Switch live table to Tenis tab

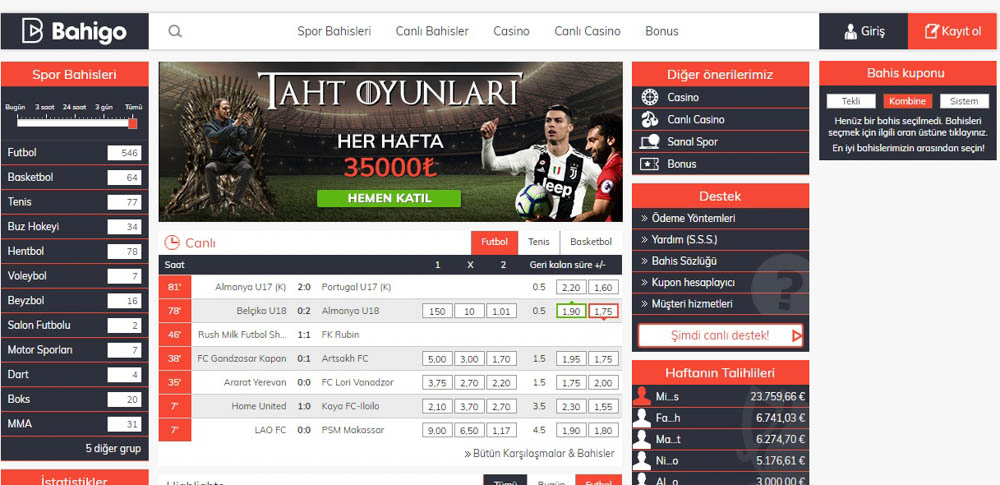tap(539, 242)
